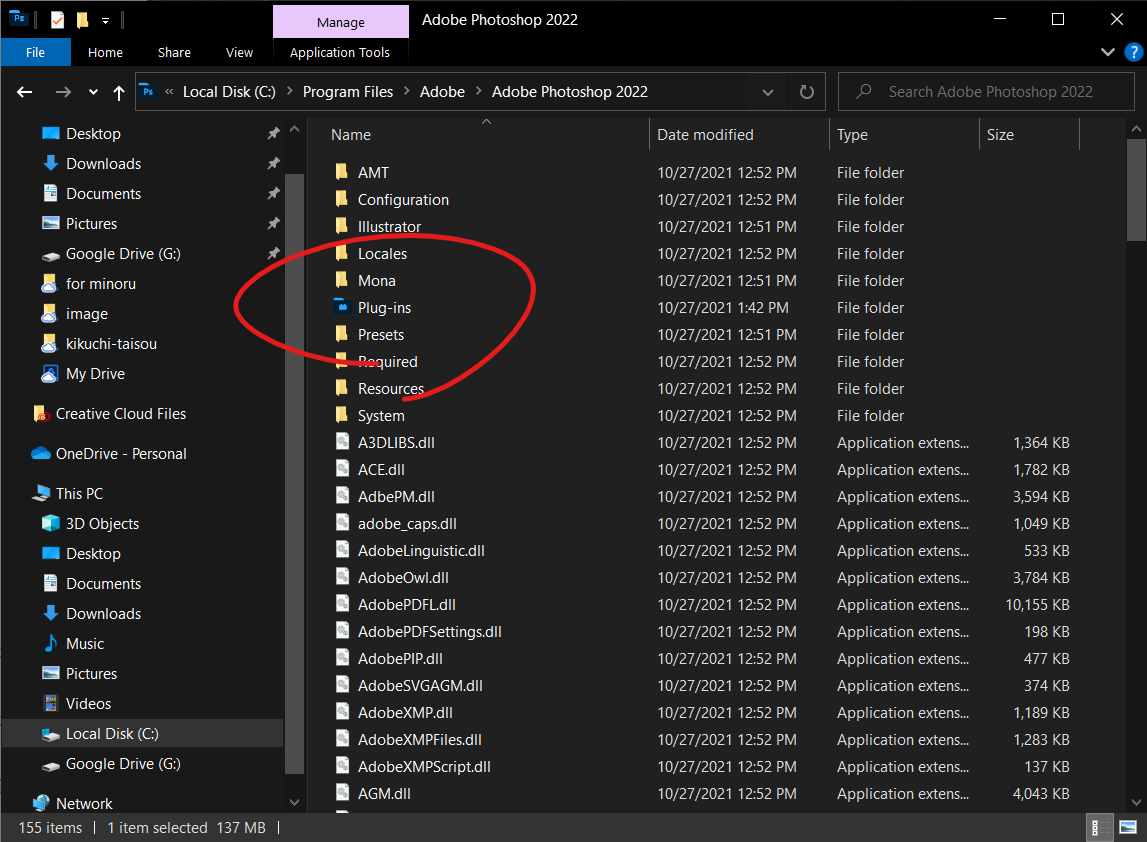Image resolution: width=1147 pixels, height=842 pixels.
Task: Select Adobe in address breadcrumb
Action: (x=442, y=92)
